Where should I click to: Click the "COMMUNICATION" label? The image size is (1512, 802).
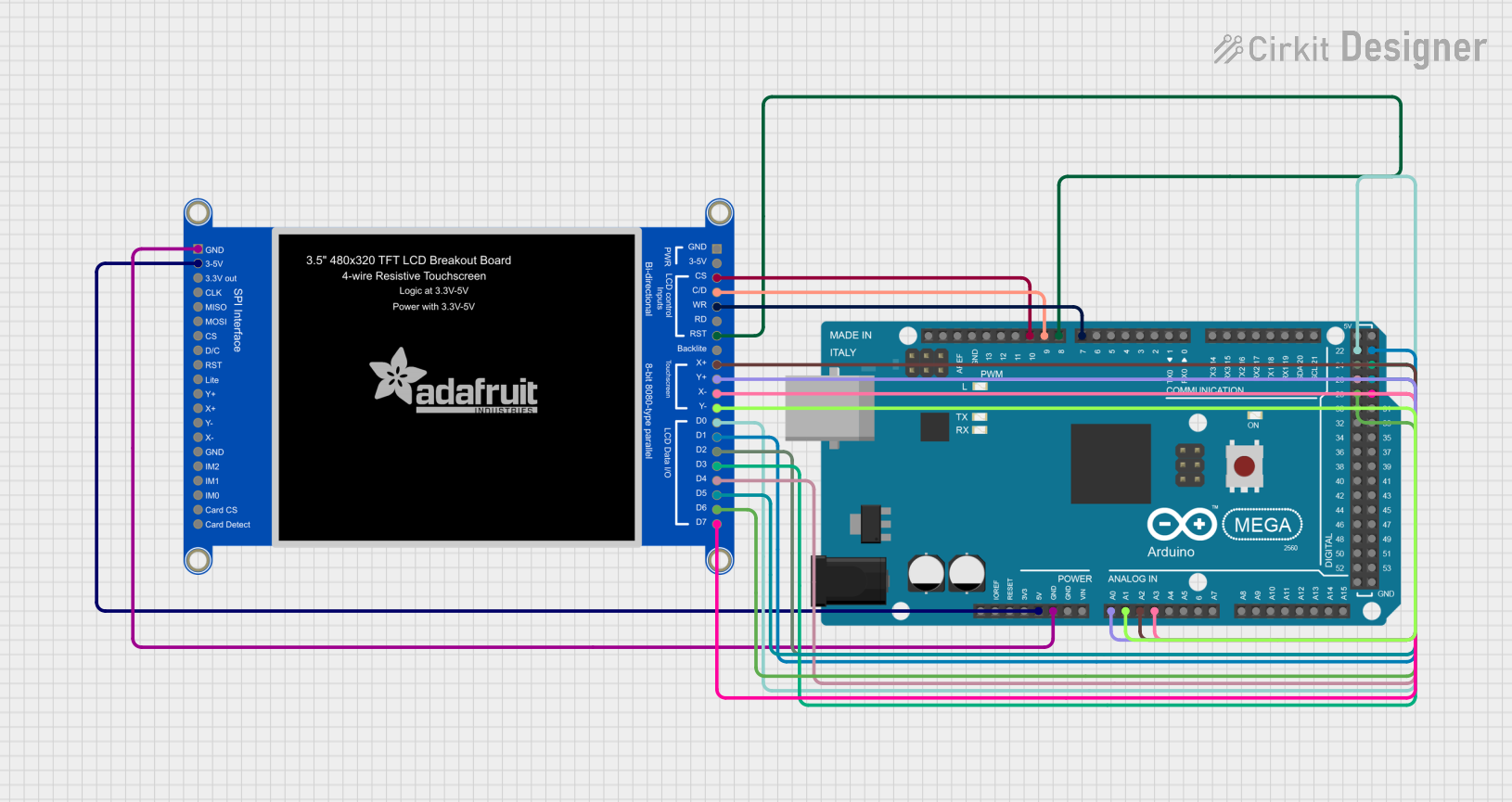click(1205, 390)
